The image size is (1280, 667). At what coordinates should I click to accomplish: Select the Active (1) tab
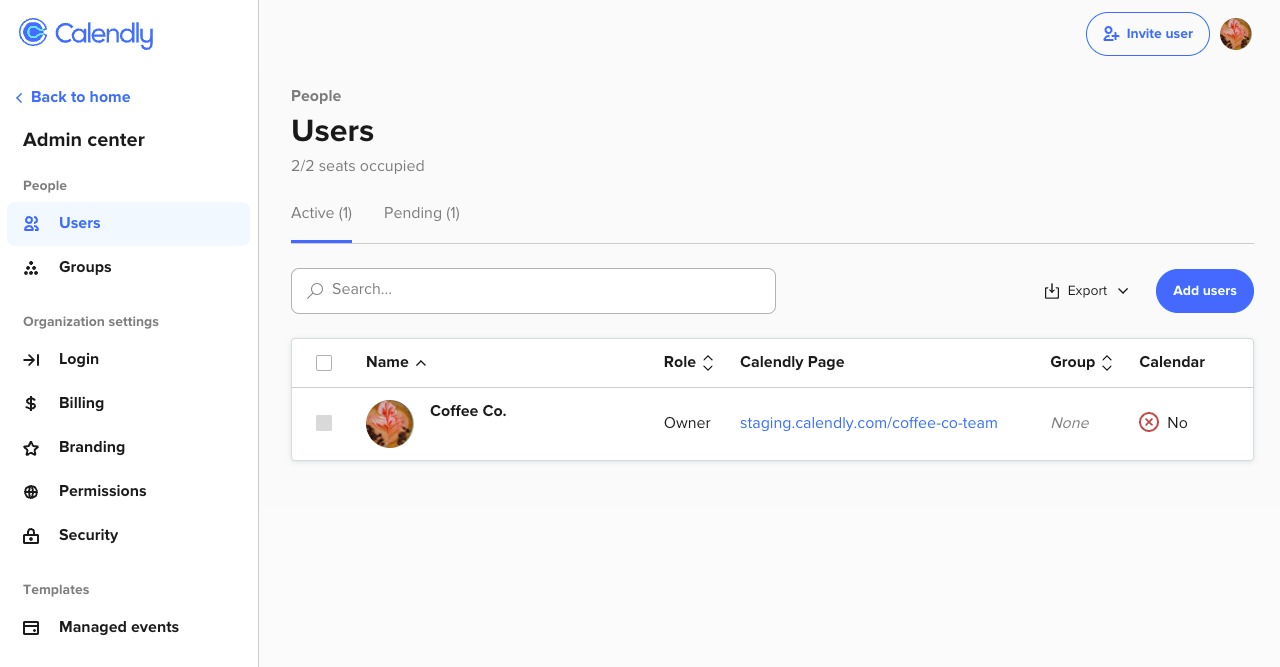pos(321,213)
